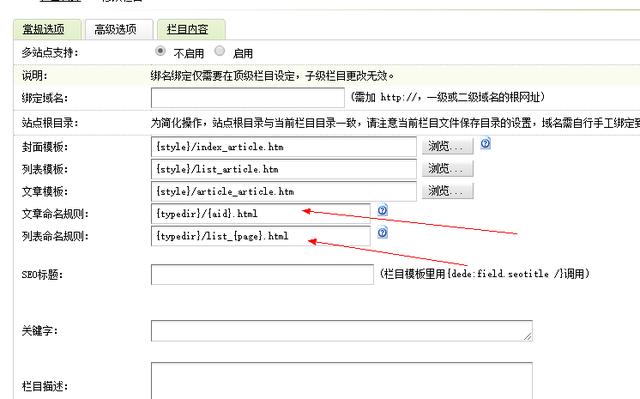Open help icon beside 列表命名规则 field

(x=382, y=233)
